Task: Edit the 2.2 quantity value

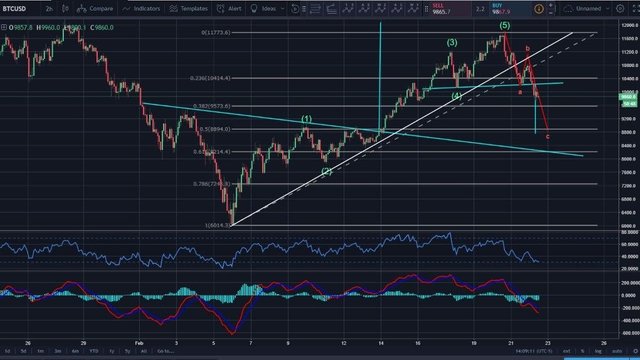Action: click(x=480, y=9)
